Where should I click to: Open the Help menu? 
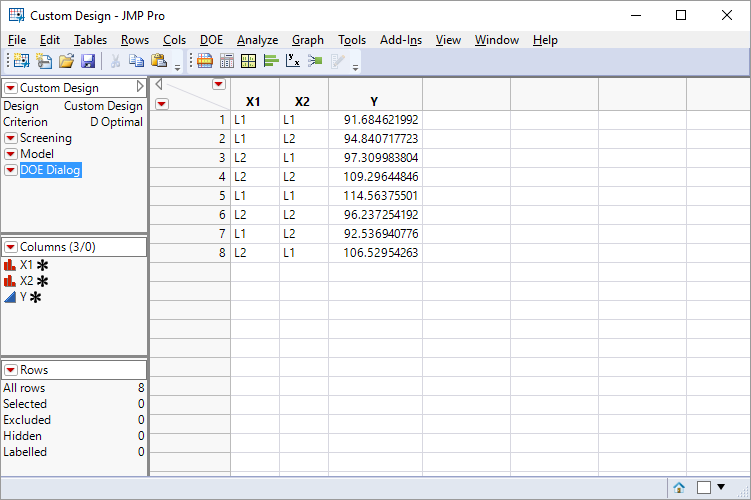545,40
